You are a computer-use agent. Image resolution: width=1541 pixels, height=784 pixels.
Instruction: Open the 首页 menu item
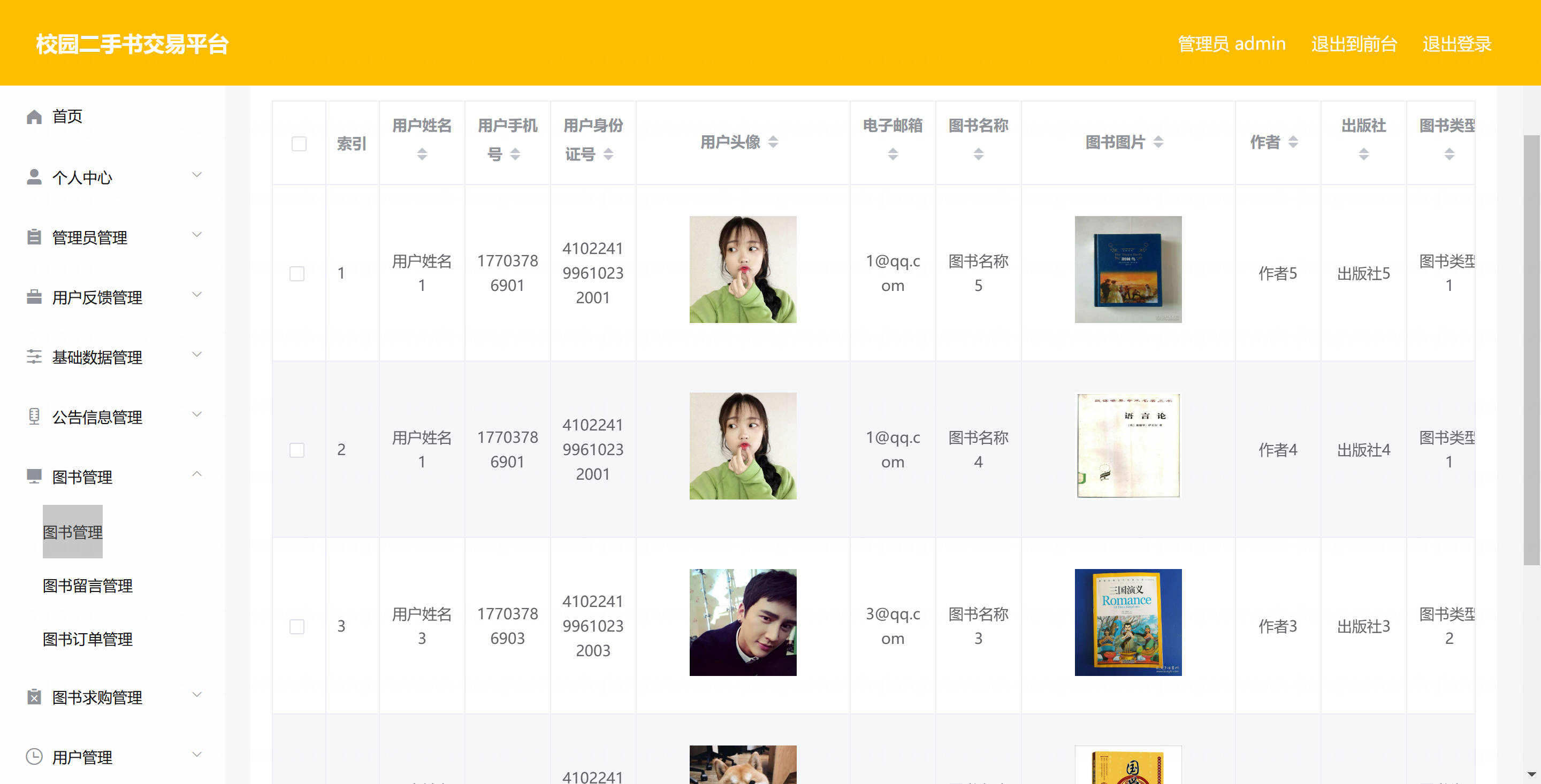coord(67,116)
